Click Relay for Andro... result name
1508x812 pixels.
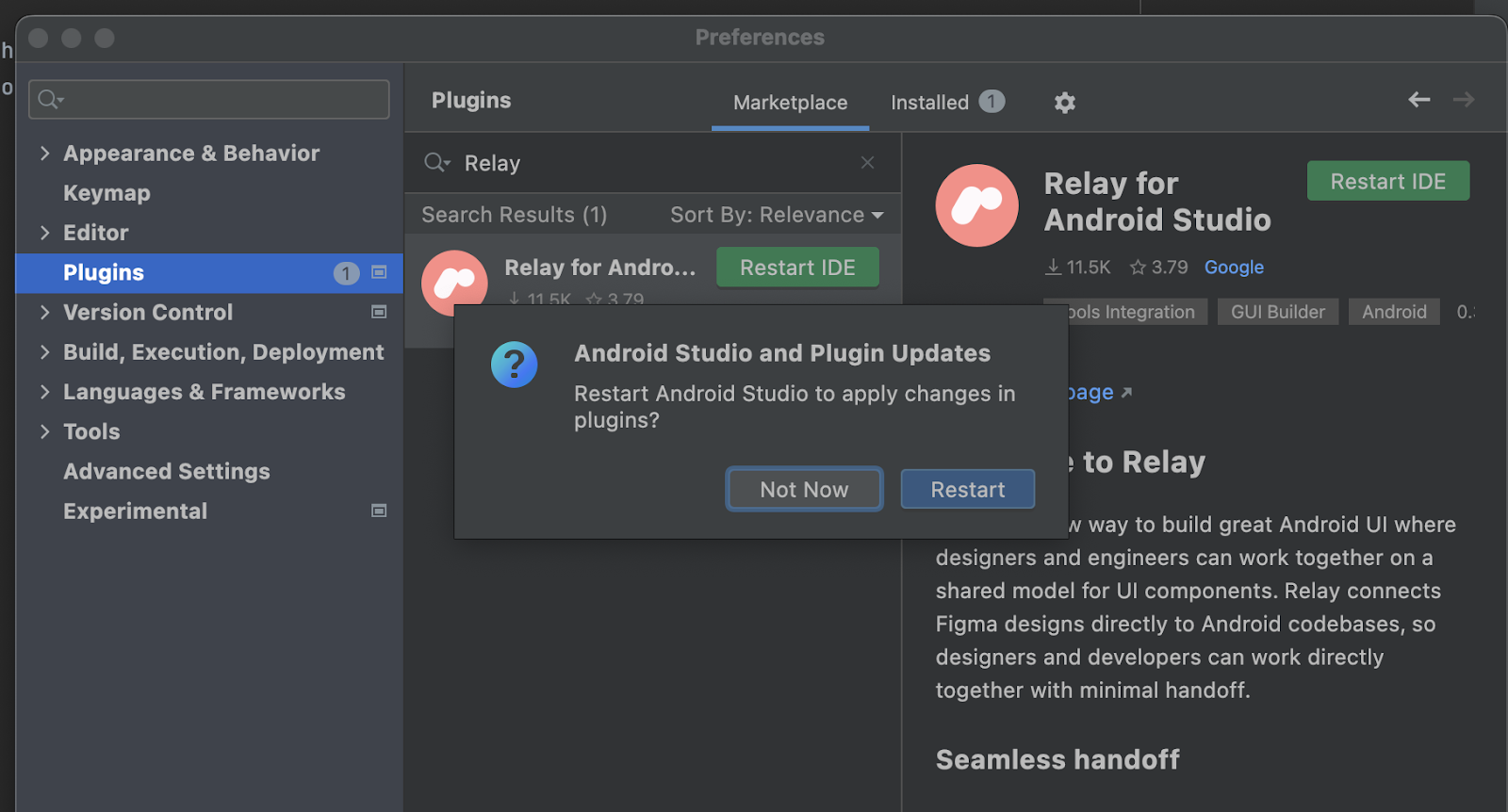(x=599, y=268)
